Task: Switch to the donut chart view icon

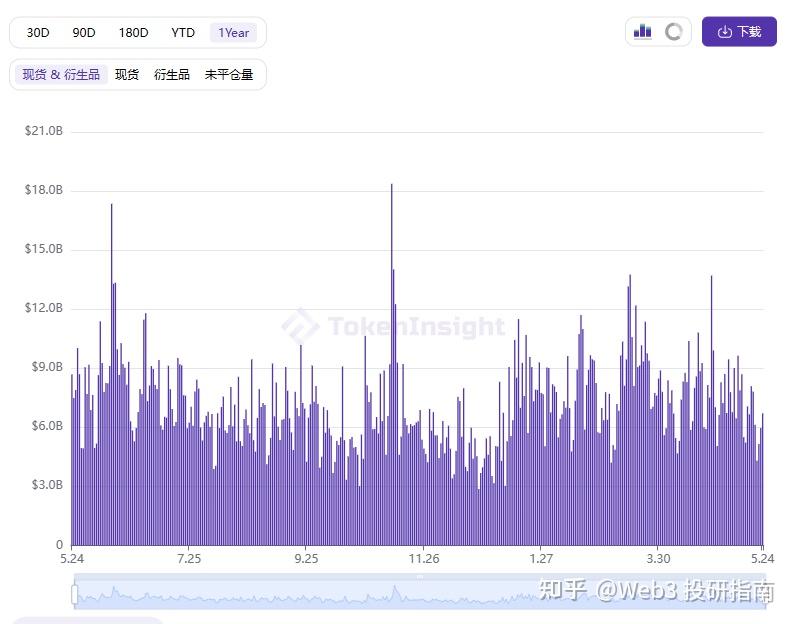Action: (x=673, y=31)
